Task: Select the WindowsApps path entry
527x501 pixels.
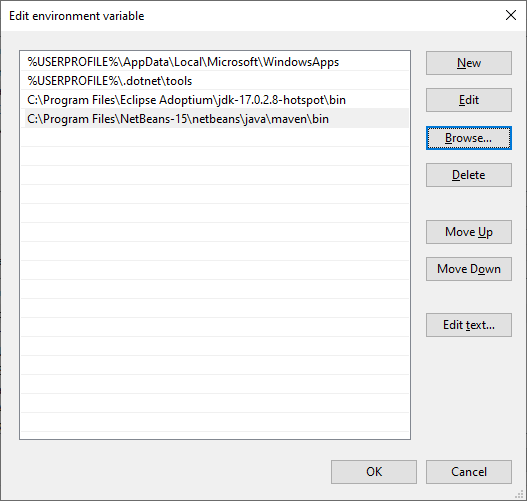Action: [215, 62]
